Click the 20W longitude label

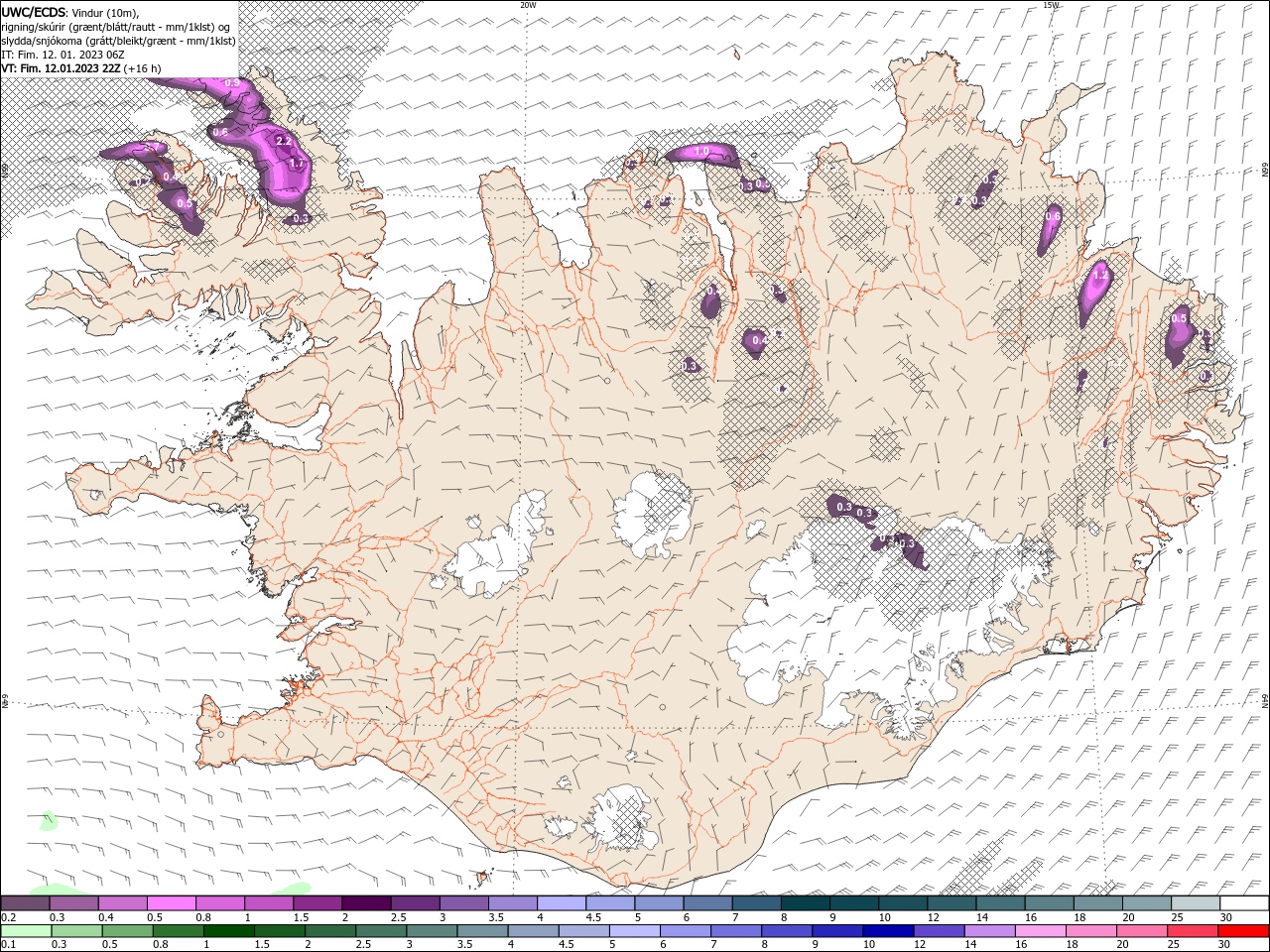pos(528,5)
